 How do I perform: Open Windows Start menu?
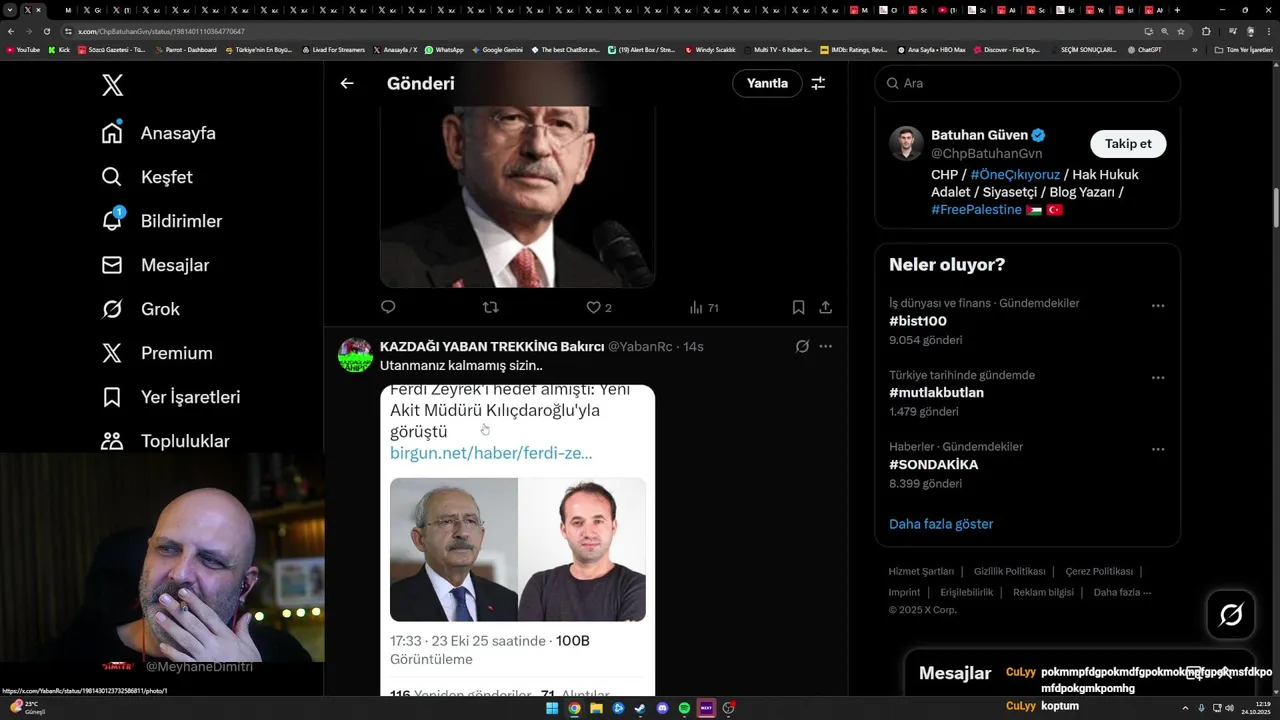coord(552,708)
